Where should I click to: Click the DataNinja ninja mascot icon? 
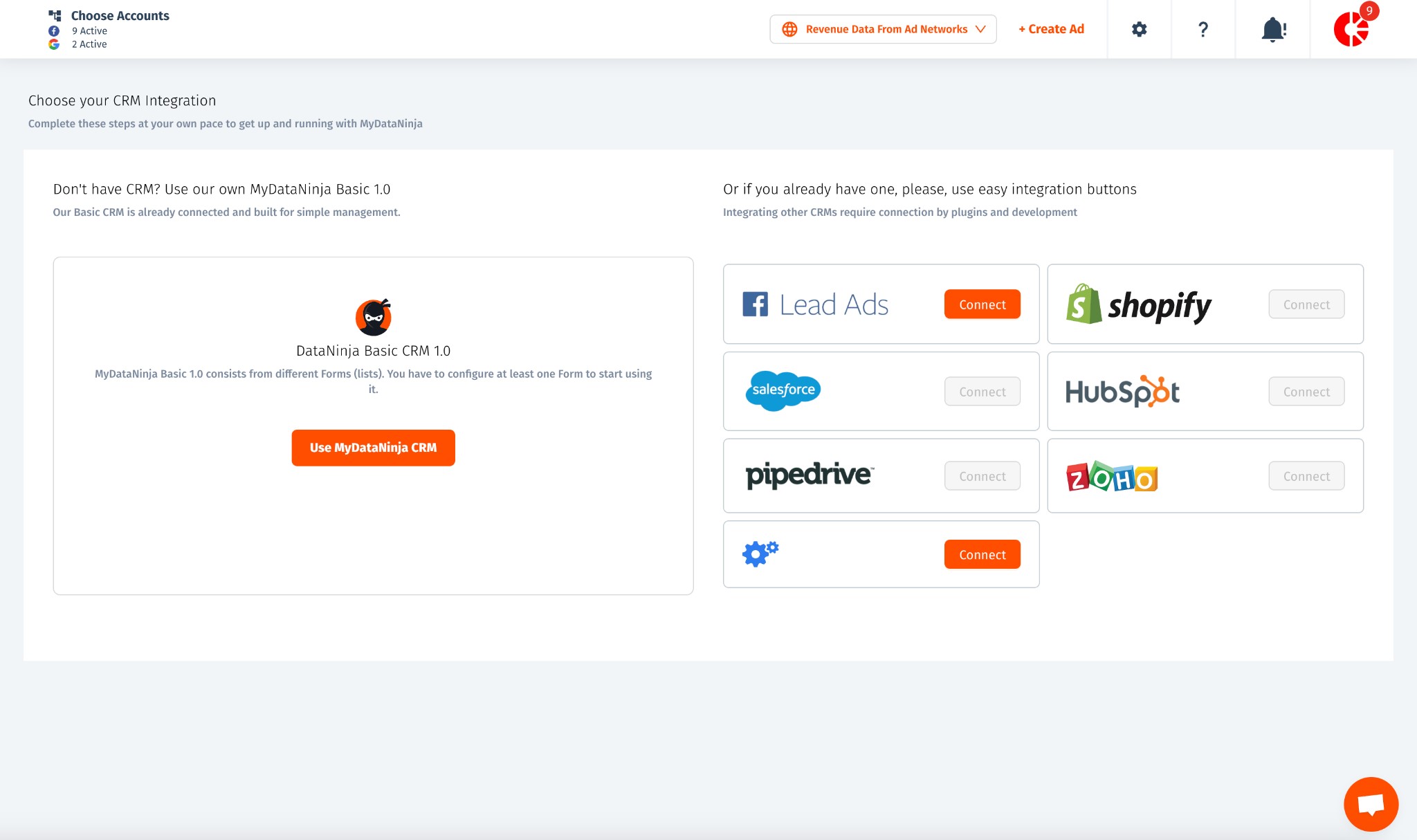(373, 318)
